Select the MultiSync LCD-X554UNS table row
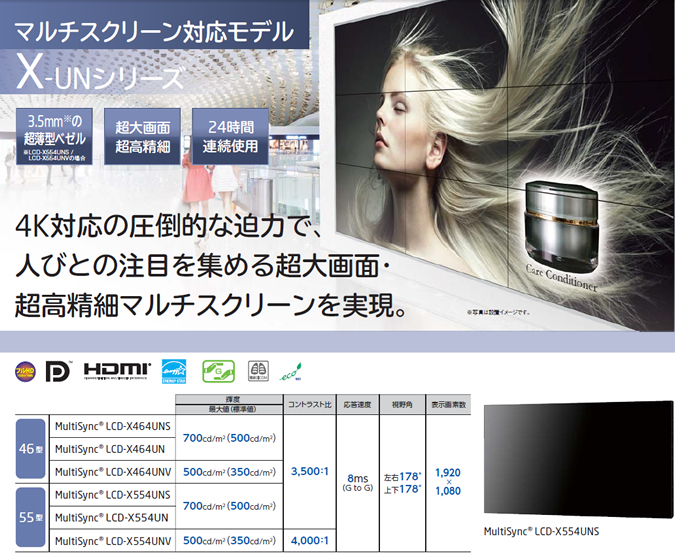 (x=113, y=495)
